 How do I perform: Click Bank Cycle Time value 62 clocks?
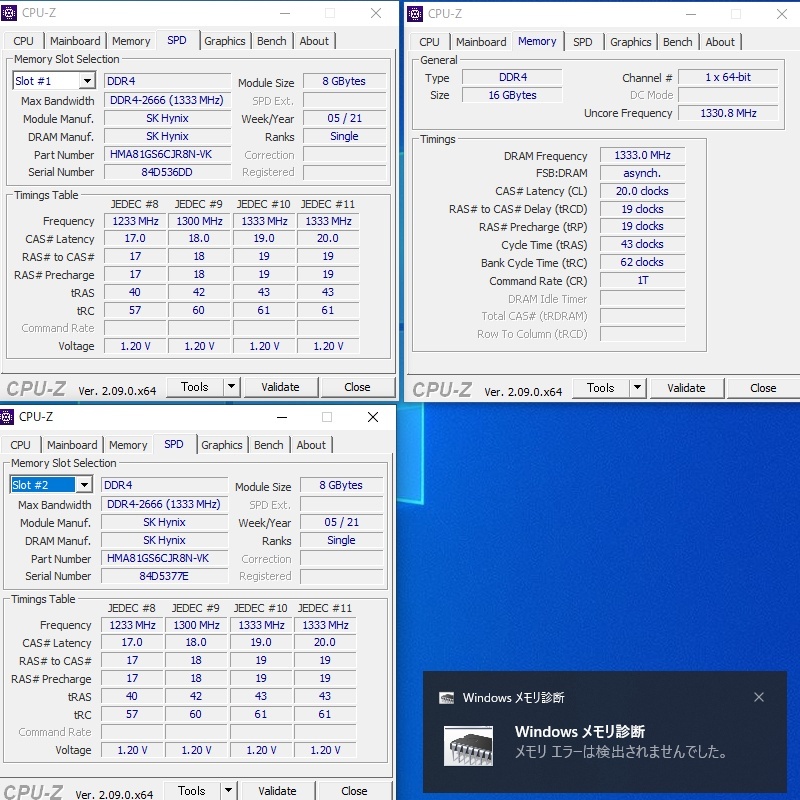(x=642, y=262)
